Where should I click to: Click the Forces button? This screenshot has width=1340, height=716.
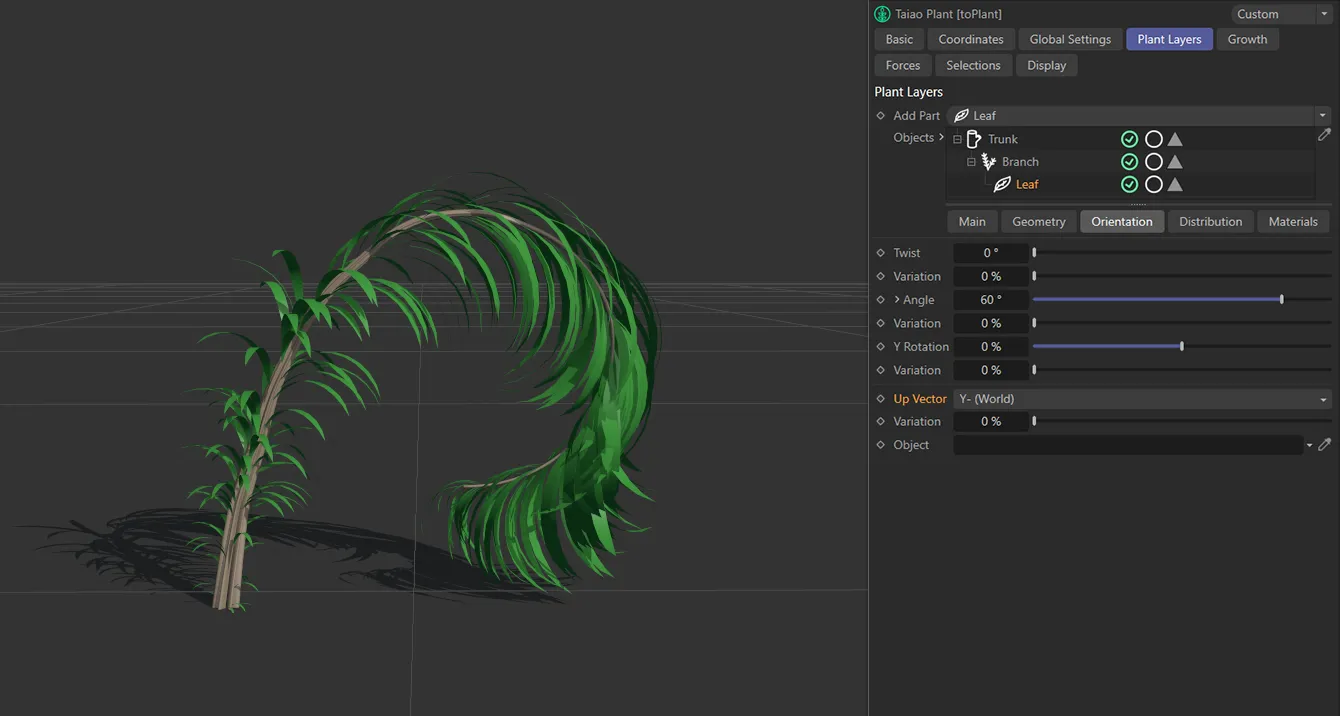pyautogui.click(x=901, y=64)
